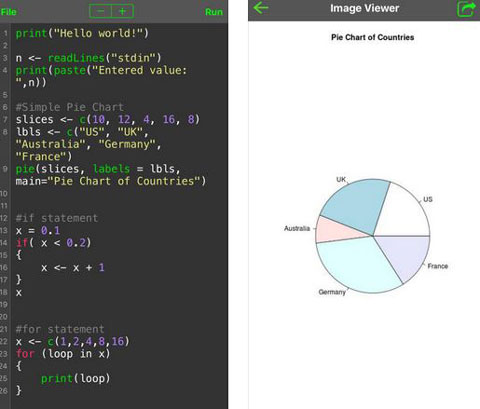Screen dimensions: 480x409
Task: Click the Image Viewer header title
Action: (x=364, y=8)
